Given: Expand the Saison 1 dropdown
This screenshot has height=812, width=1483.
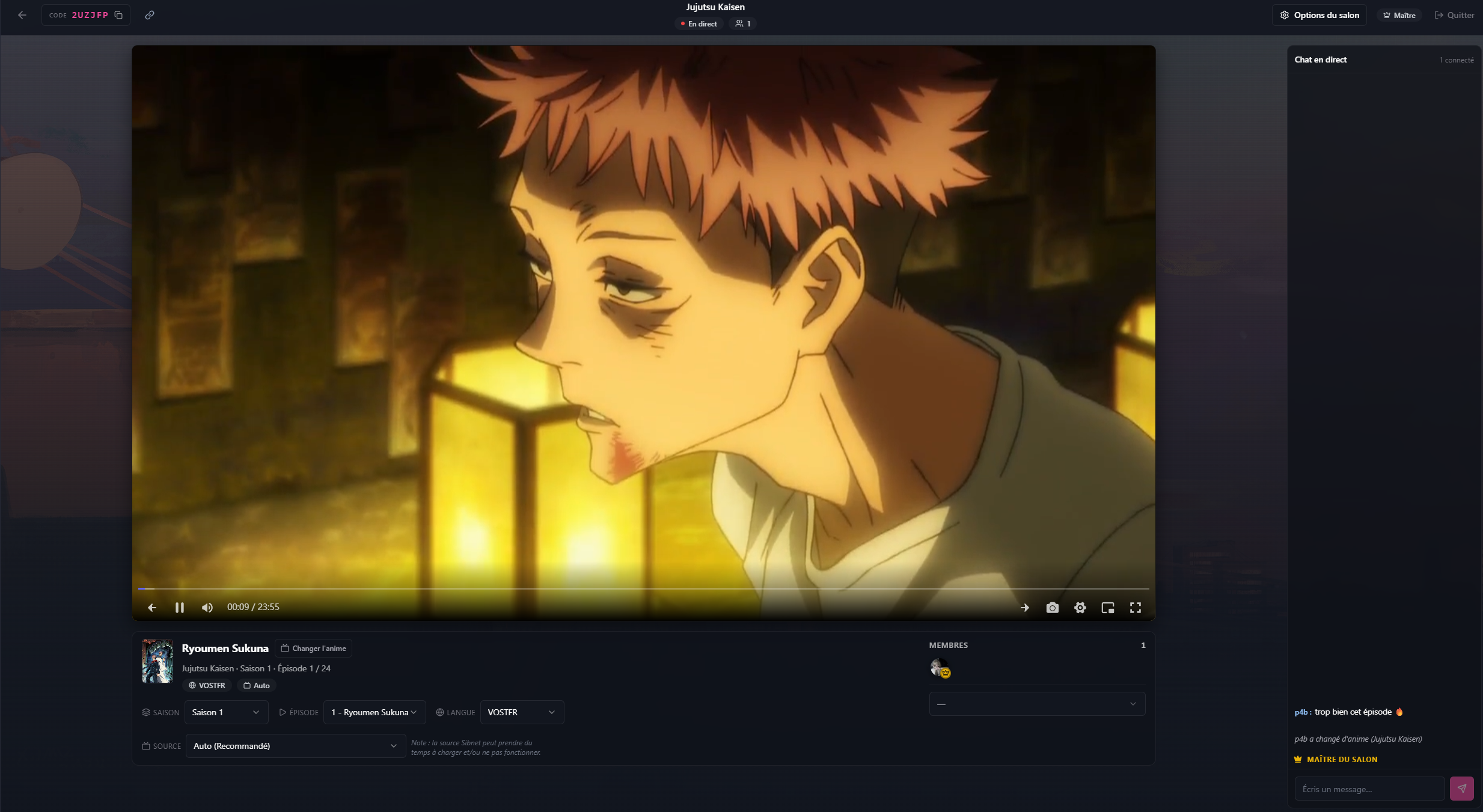Looking at the screenshot, I should tap(225, 712).
